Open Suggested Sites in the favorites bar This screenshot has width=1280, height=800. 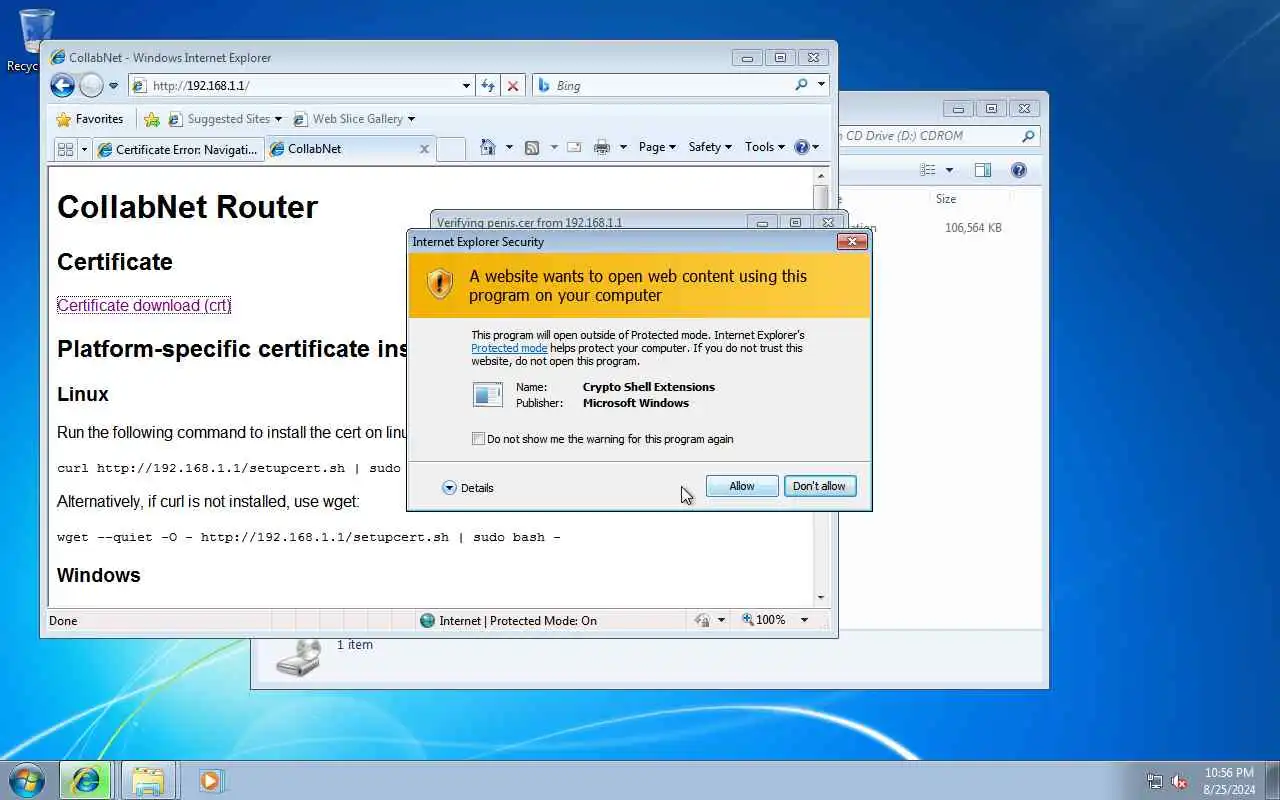click(225, 119)
